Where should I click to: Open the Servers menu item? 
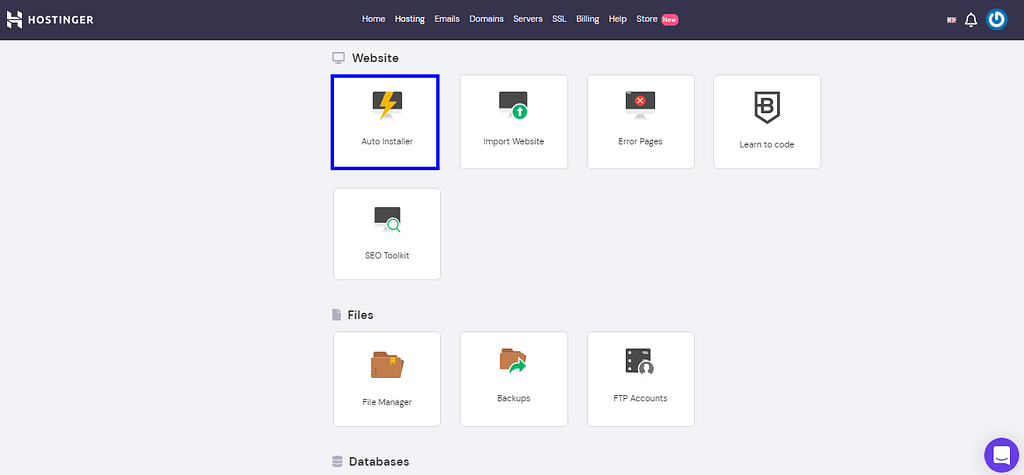click(528, 19)
